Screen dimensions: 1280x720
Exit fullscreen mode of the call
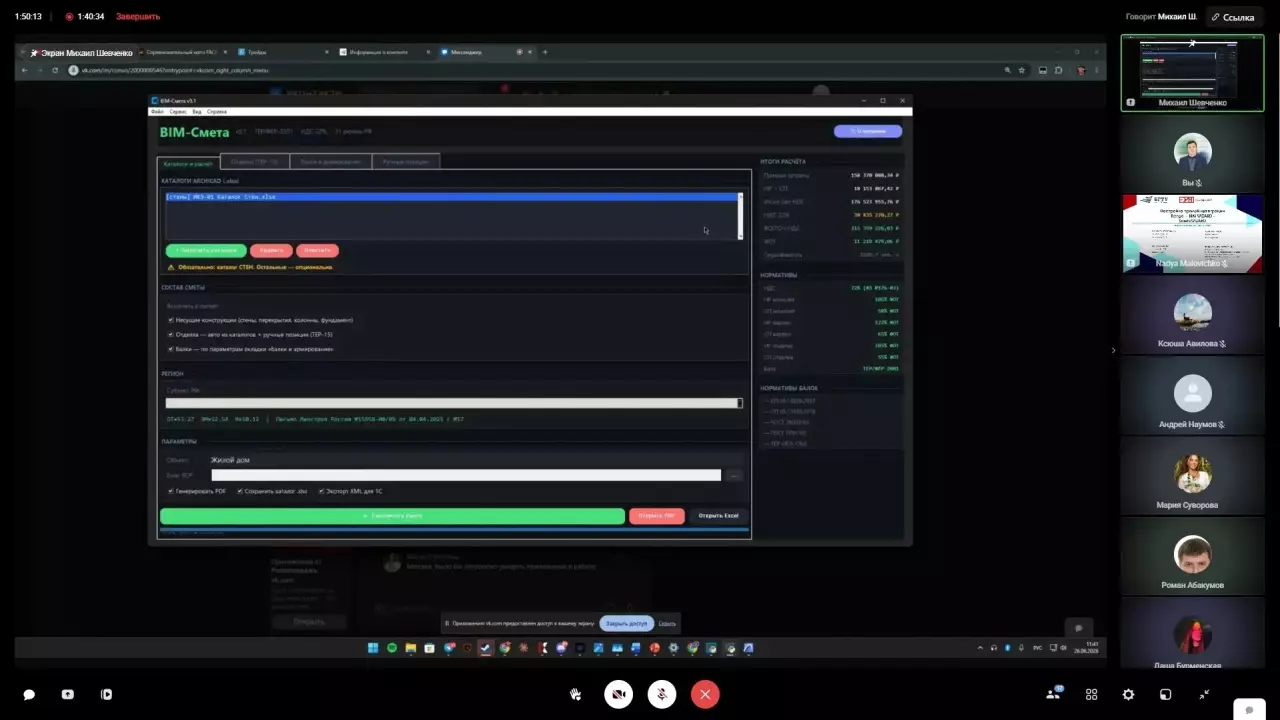[x=1204, y=694]
